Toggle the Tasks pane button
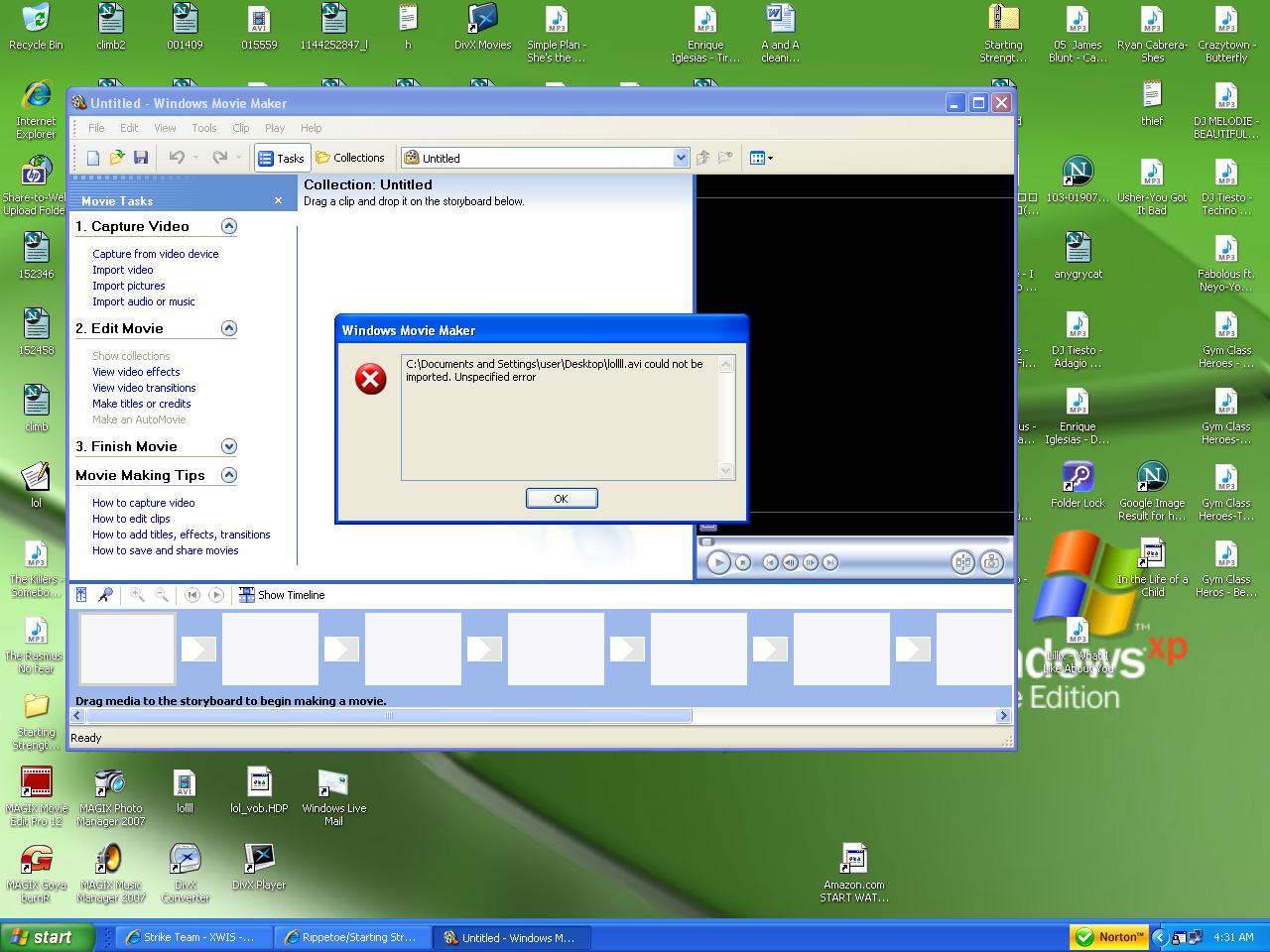1270x952 pixels. coord(281,158)
